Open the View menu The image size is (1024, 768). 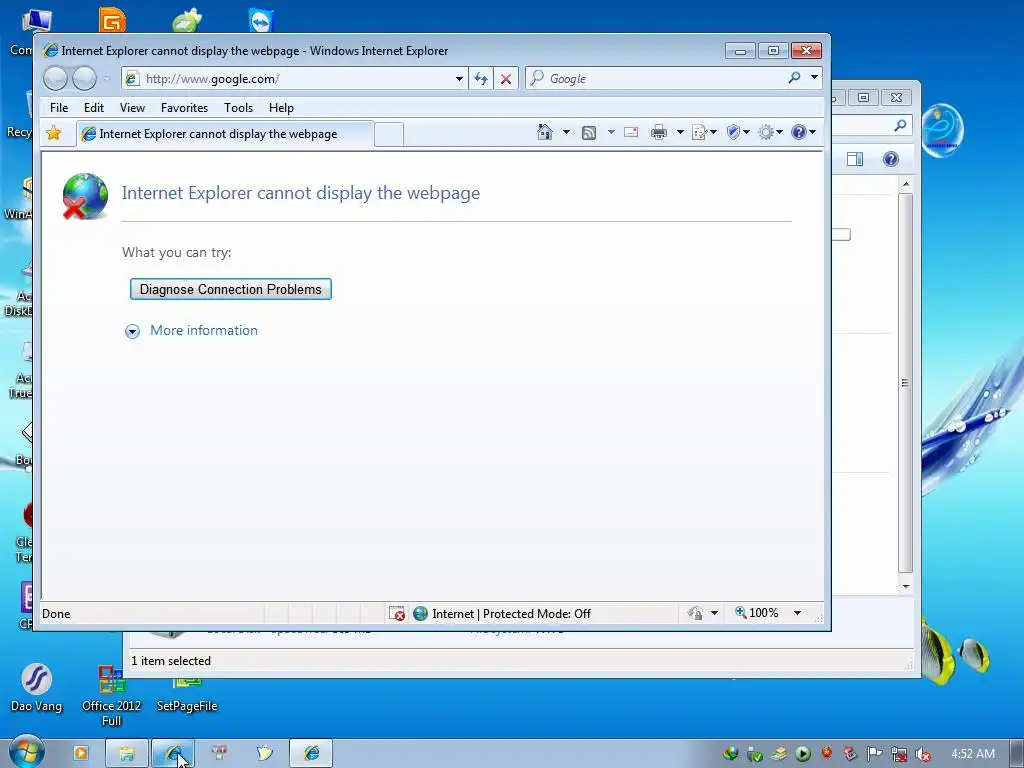click(x=132, y=108)
